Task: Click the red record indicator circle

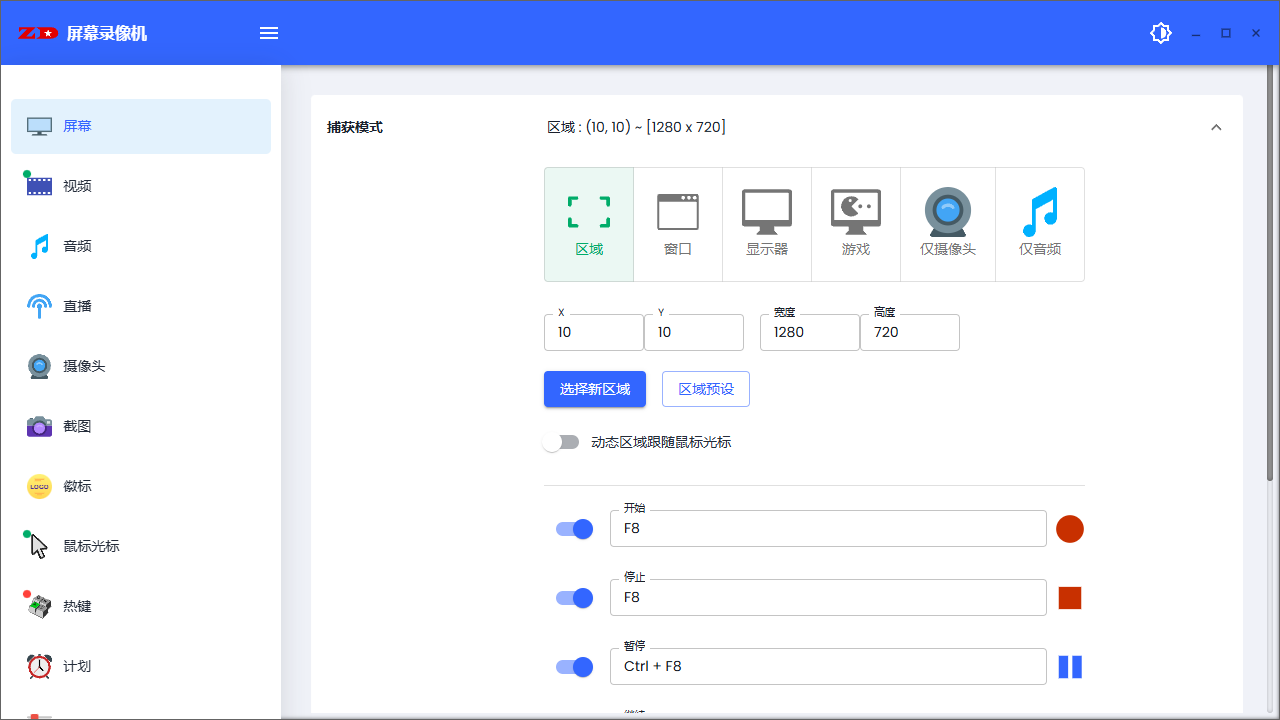Action: pos(1069,528)
